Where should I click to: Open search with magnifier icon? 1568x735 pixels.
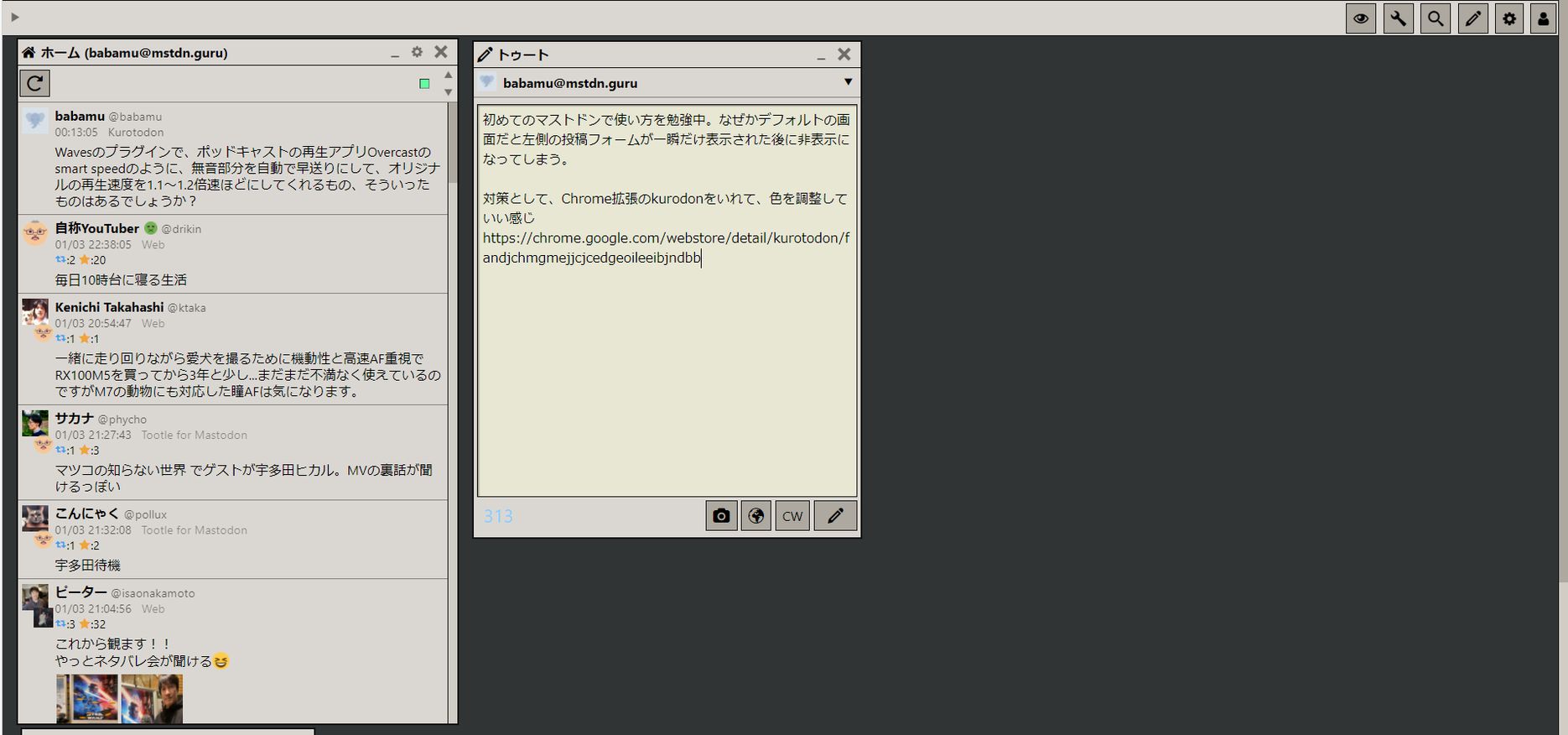(x=1436, y=18)
